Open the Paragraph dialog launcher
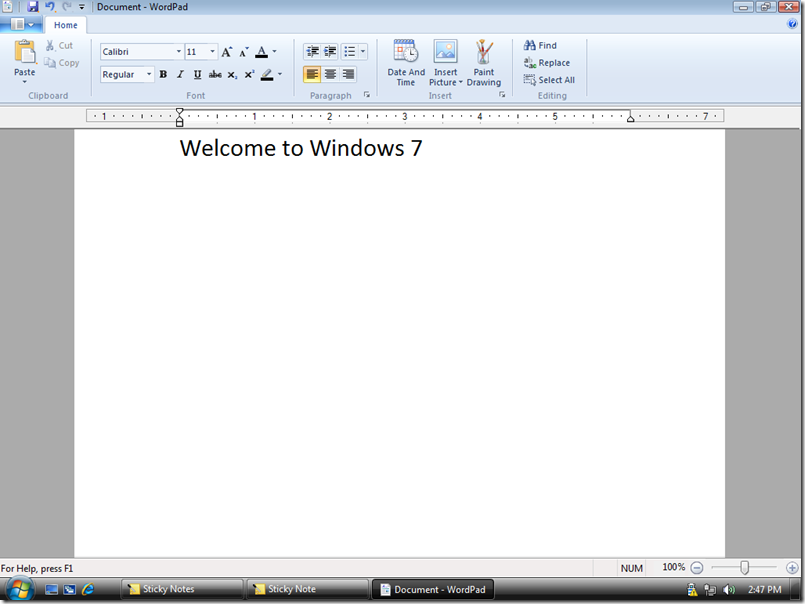This screenshot has height=604, width=805. click(367, 95)
